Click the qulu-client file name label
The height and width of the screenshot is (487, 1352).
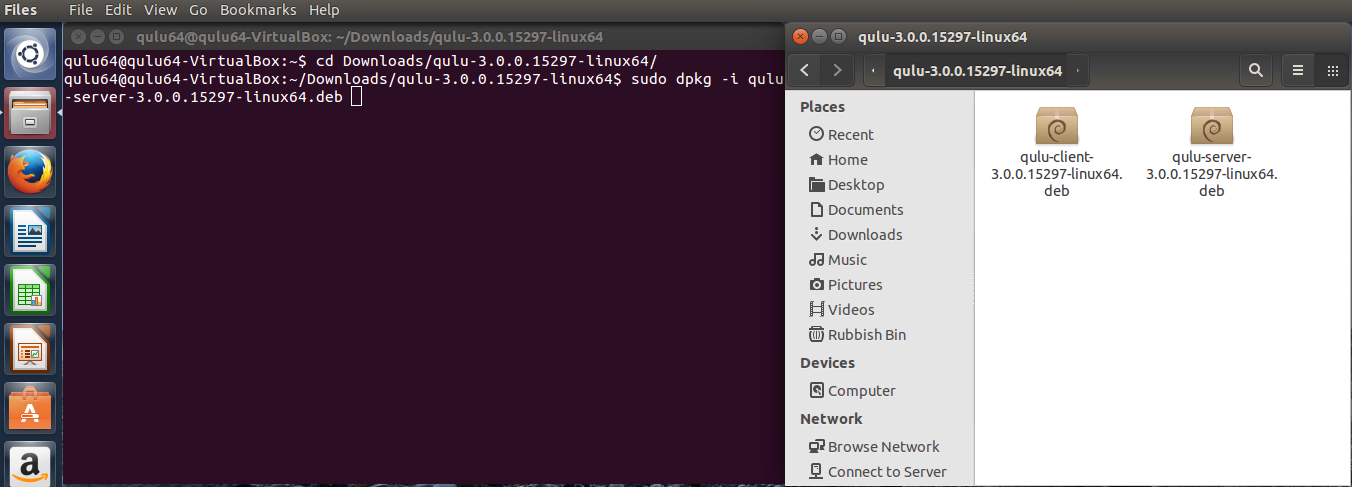pos(1056,174)
